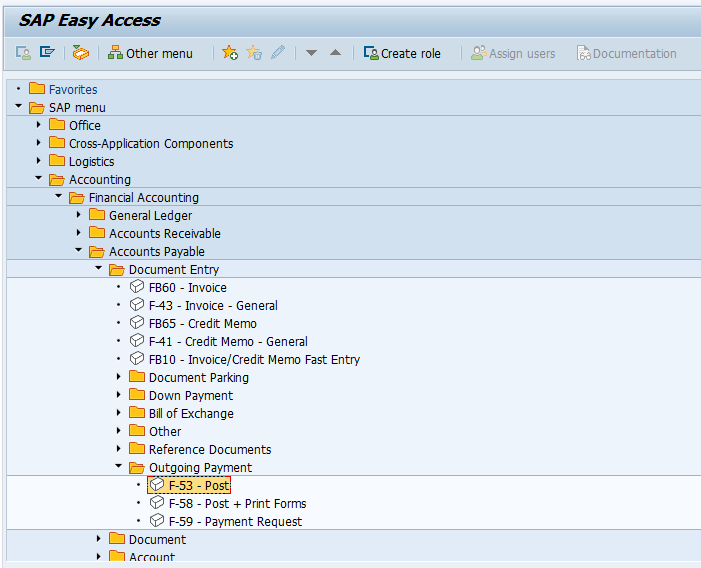Click the F-59 Payment Request icon

coord(156,520)
